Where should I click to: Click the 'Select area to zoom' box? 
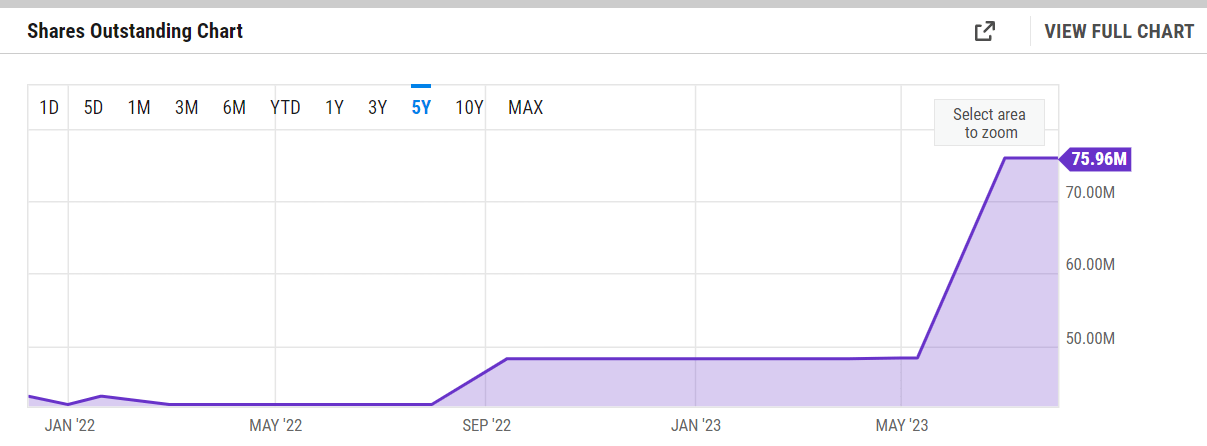click(x=989, y=123)
